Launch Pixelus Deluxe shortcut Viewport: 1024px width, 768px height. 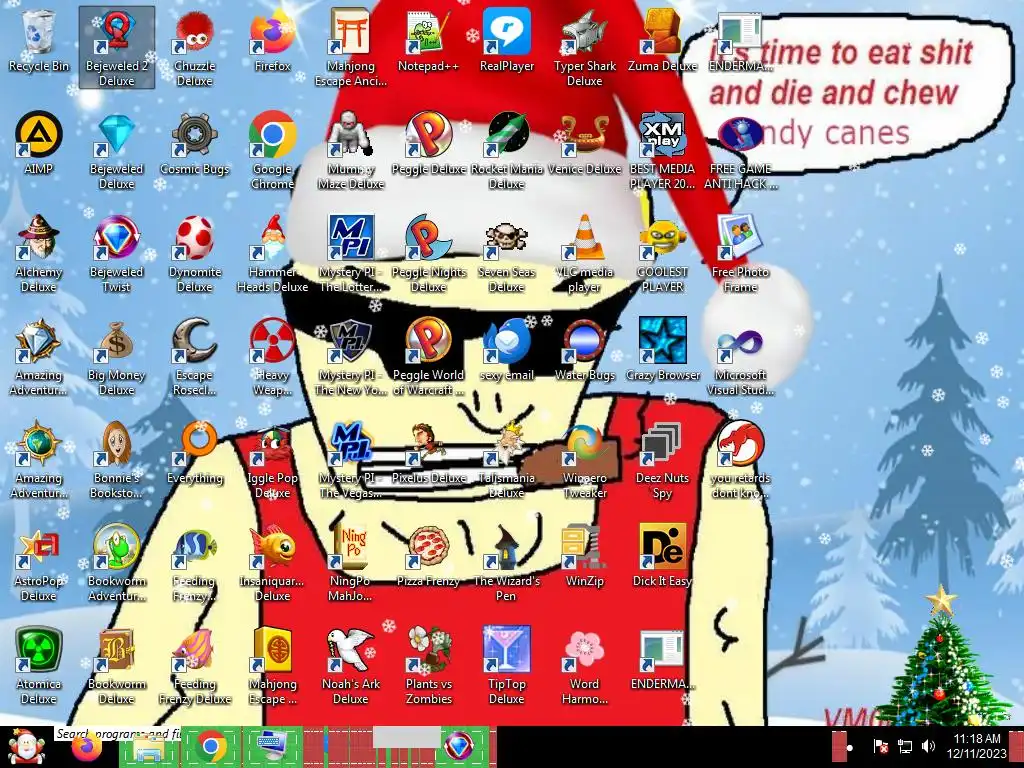click(428, 455)
